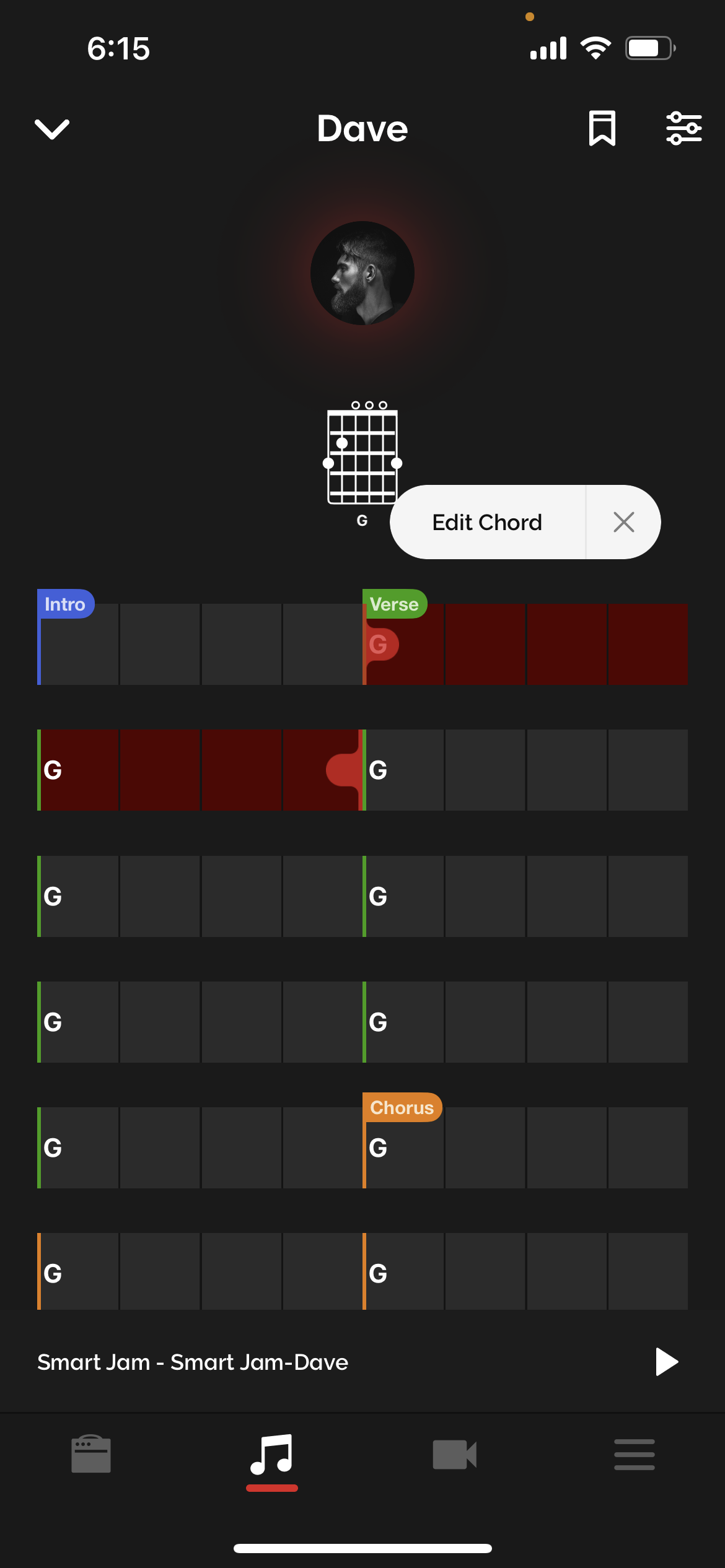Jump to the Intro section marker
Viewport: 725px width, 1568px height.
coord(65,604)
